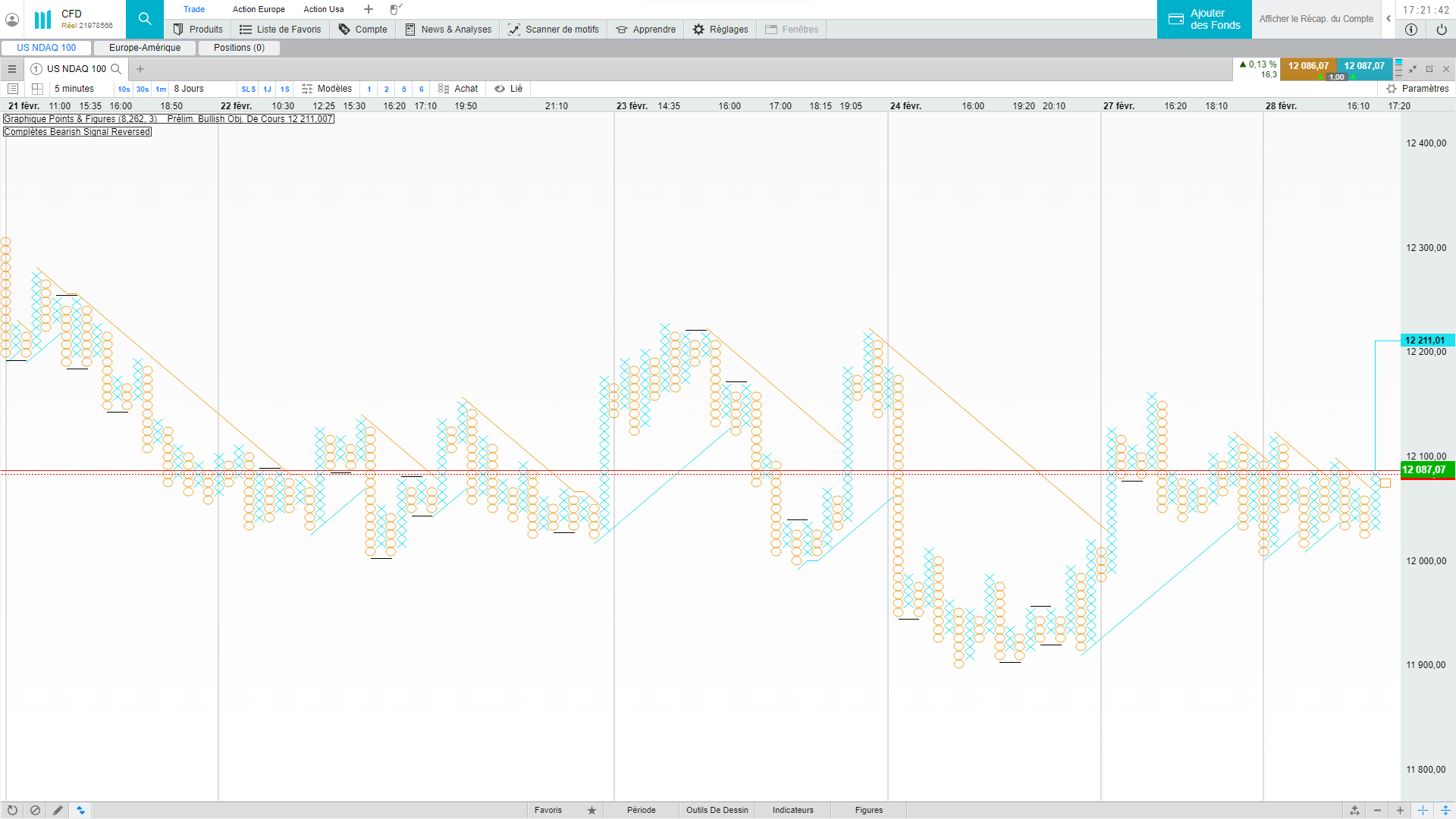Open the chart layout grid icon

click(37, 89)
